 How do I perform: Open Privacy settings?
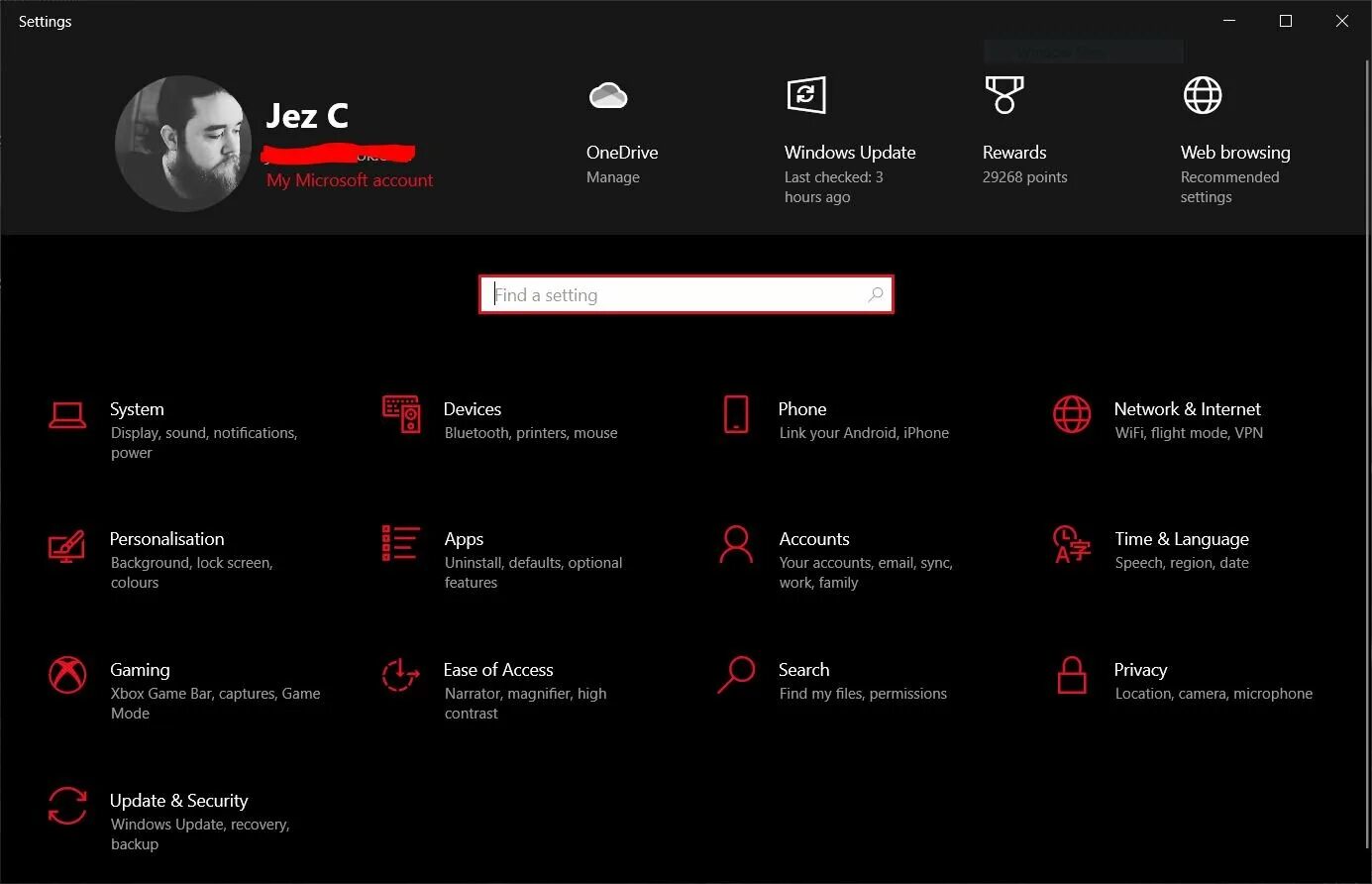(1140, 669)
